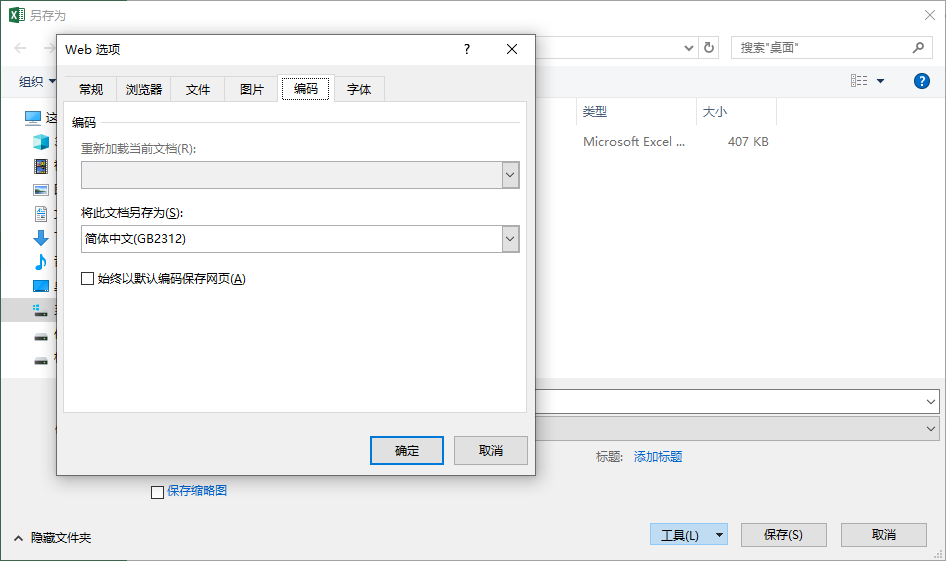
Task: Click the view layout icon in toolbar
Action: pyautogui.click(x=859, y=81)
